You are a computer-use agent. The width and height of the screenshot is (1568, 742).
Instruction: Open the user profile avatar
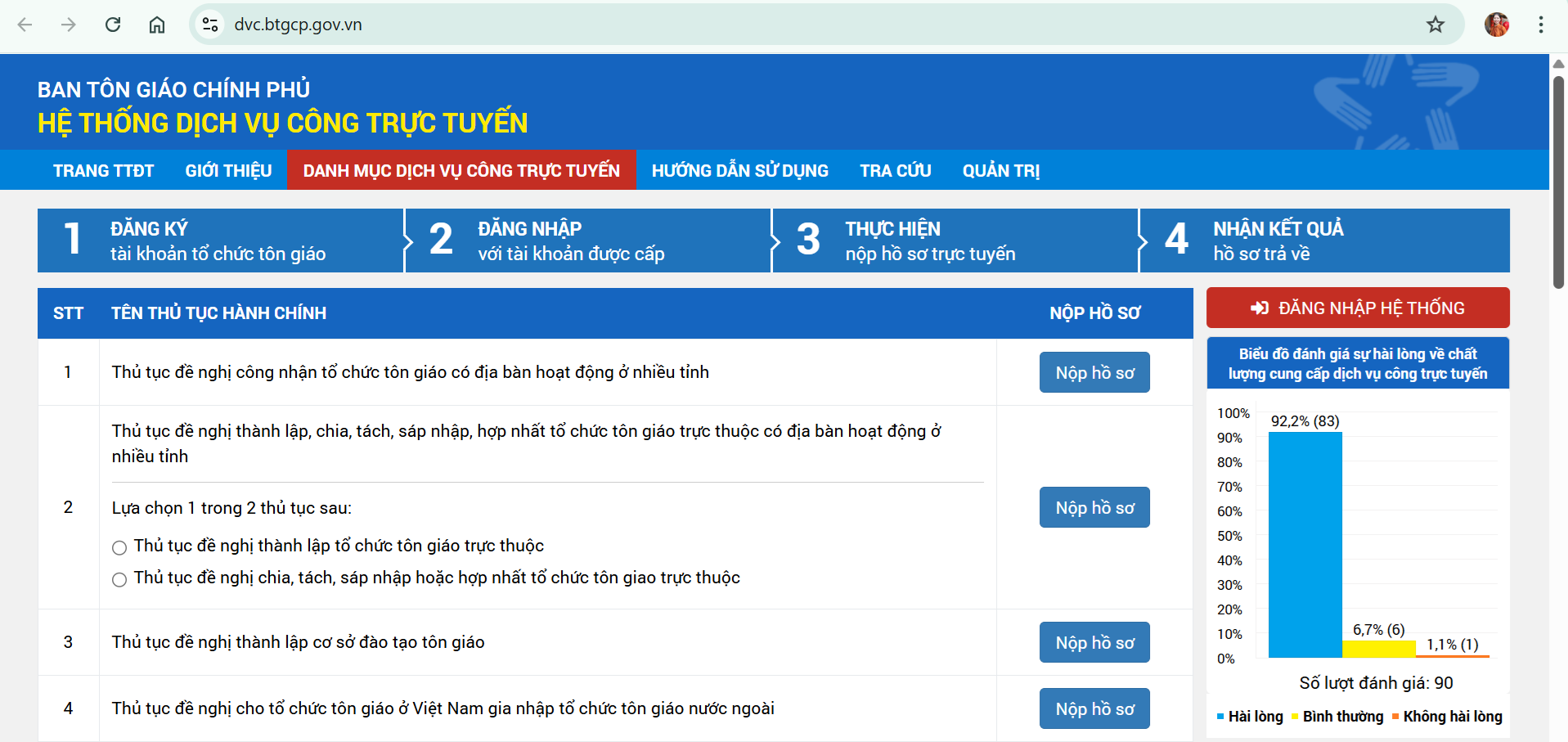(1496, 25)
